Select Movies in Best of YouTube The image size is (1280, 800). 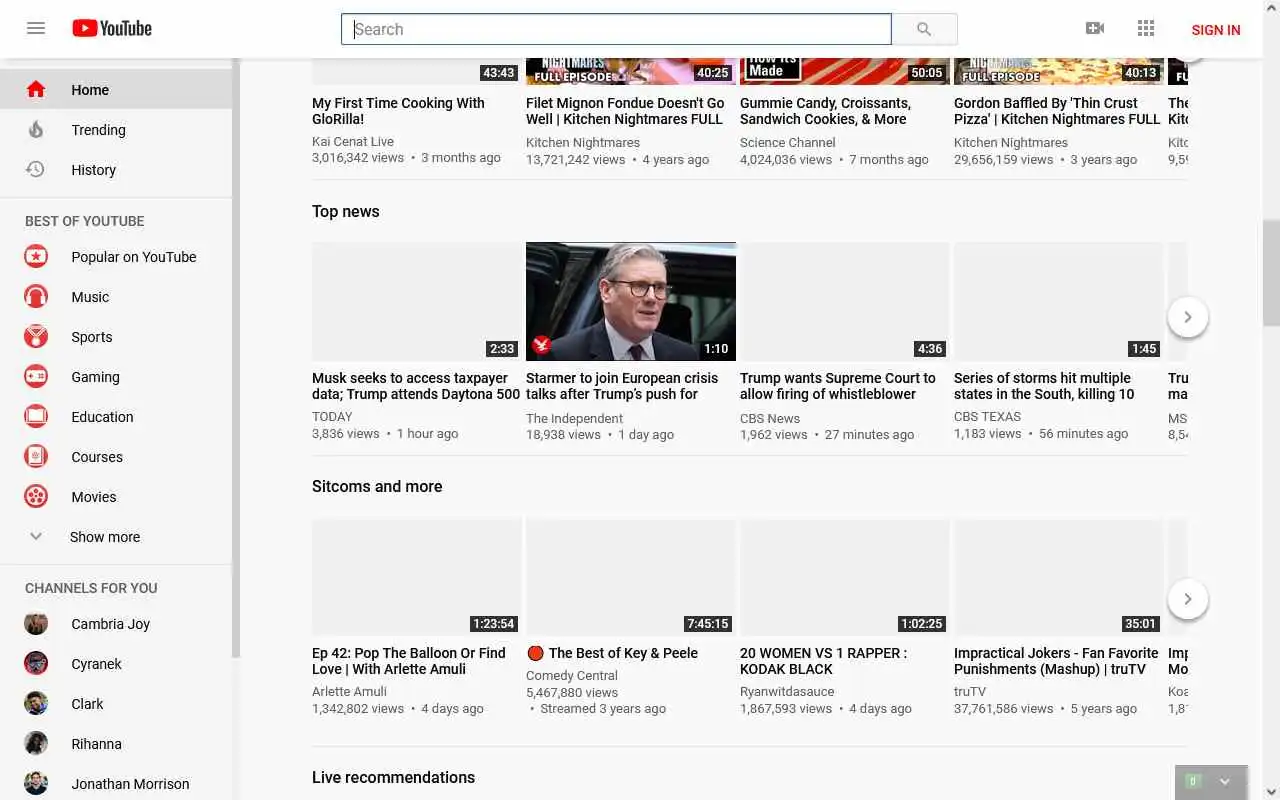(116, 497)
